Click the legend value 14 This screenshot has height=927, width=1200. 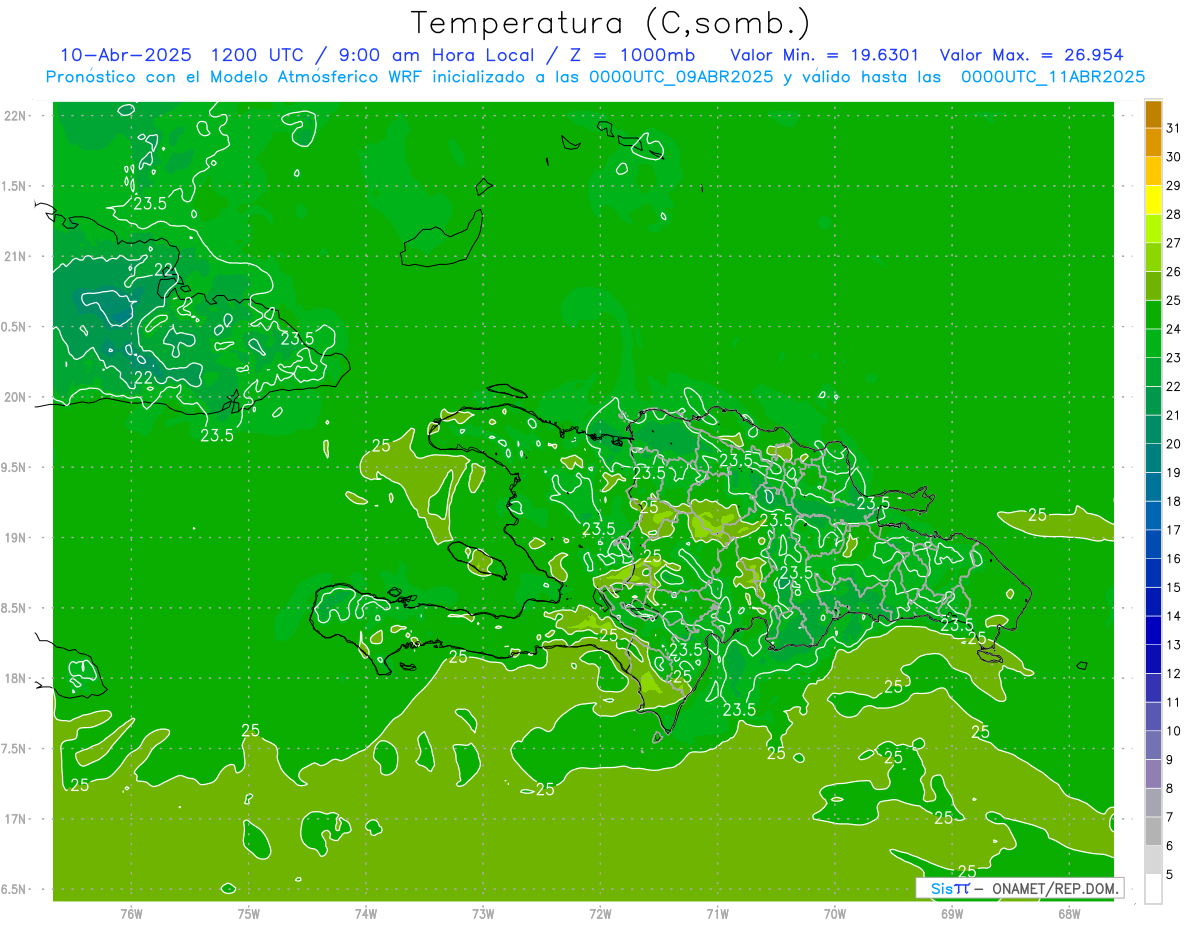(x=1173, y=615)
